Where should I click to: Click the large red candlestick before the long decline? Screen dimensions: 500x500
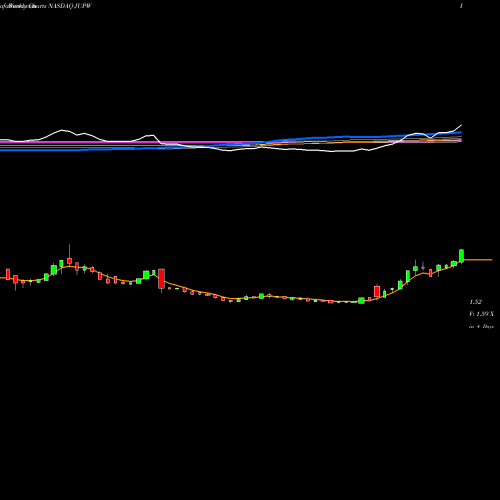tap(162, 279)
